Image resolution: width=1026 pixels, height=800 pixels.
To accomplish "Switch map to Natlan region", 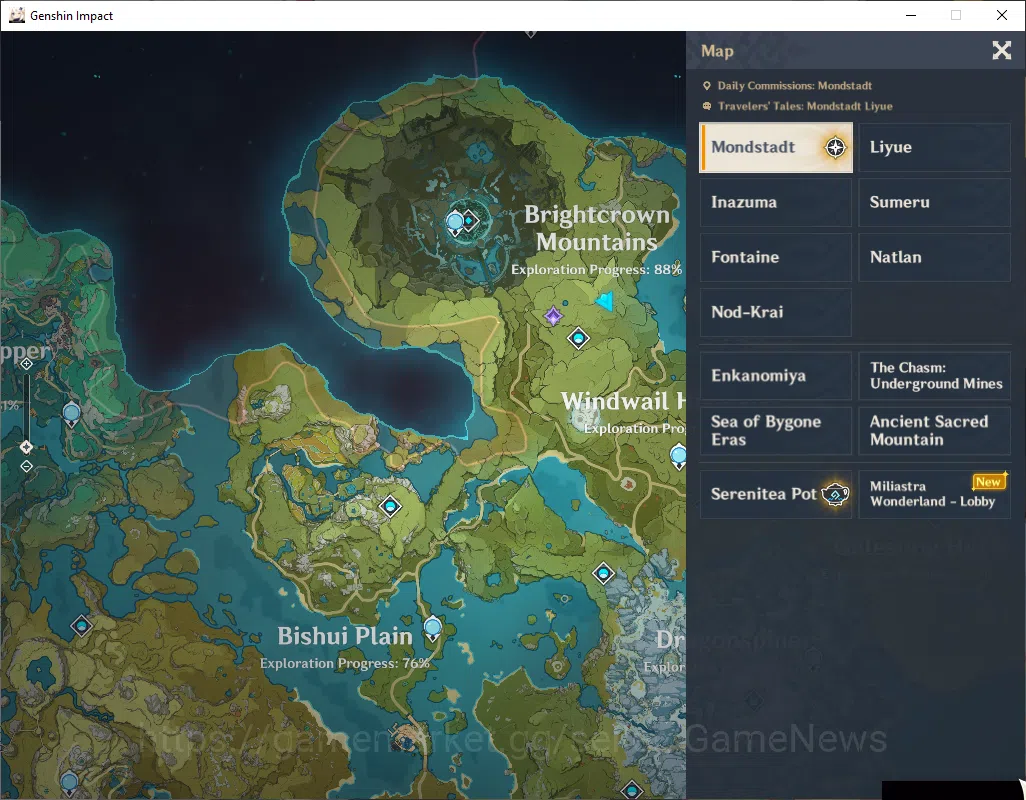I will pyautogui.click(x=934, y=257).
